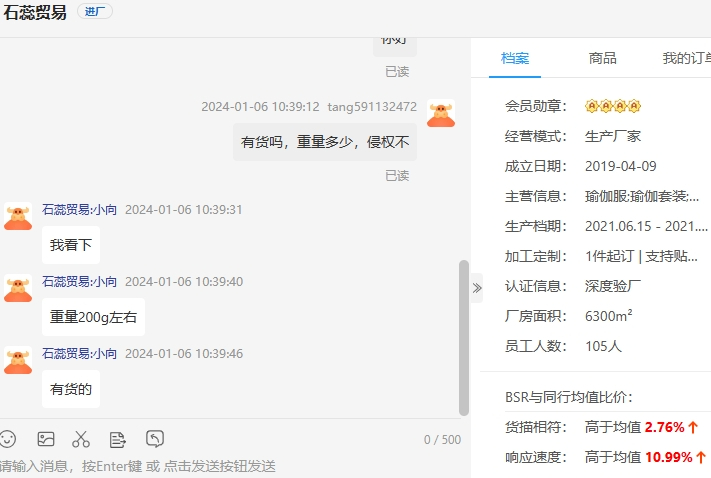Click the 已读 status under 有货吗 message

397,176
